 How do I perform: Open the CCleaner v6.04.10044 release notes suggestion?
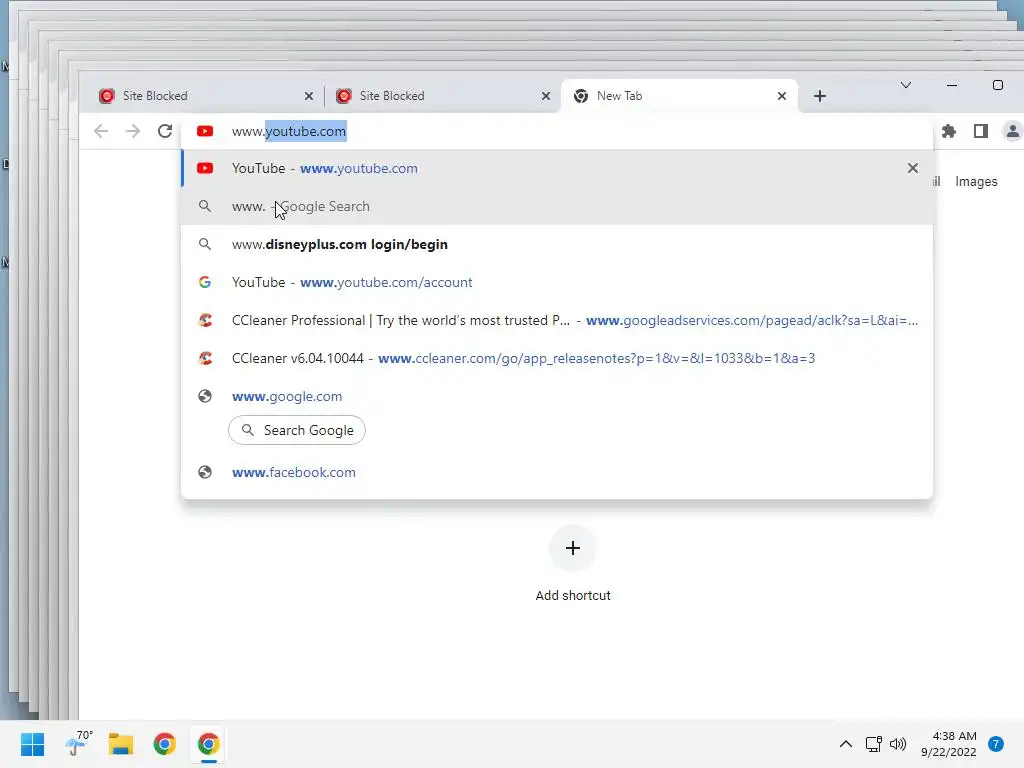point(556,358)
